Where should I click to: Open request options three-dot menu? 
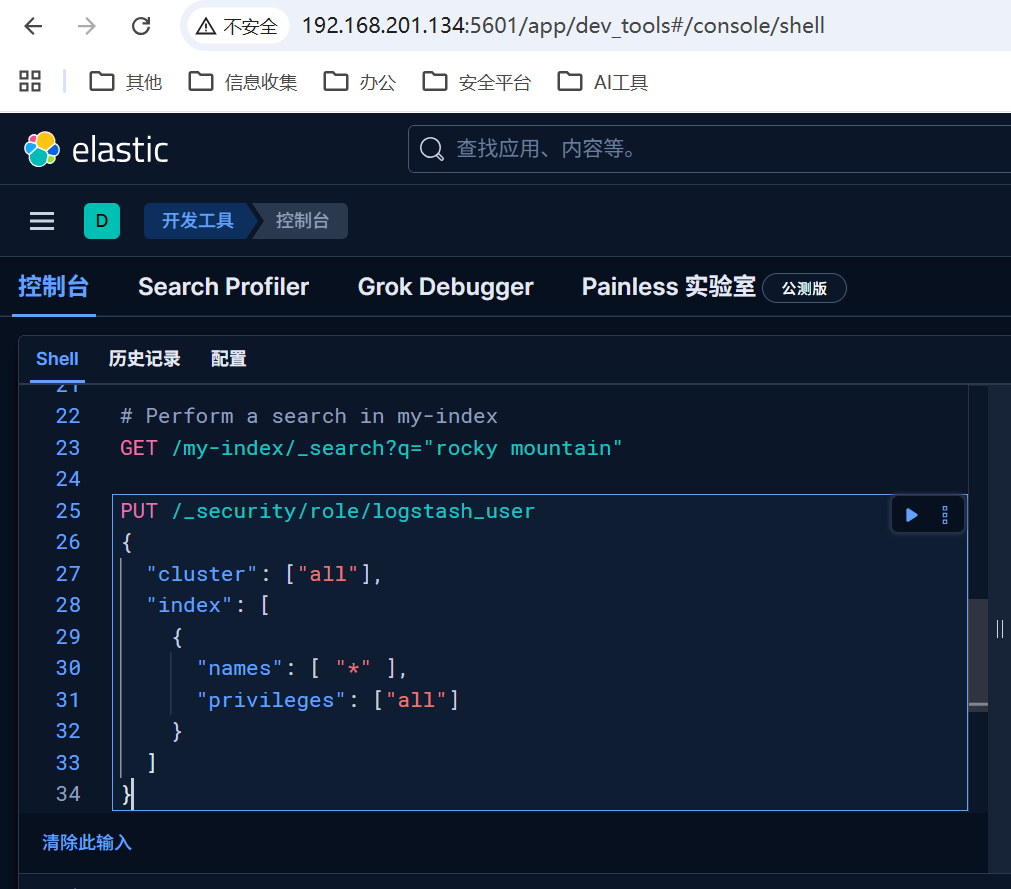(945, 515)
